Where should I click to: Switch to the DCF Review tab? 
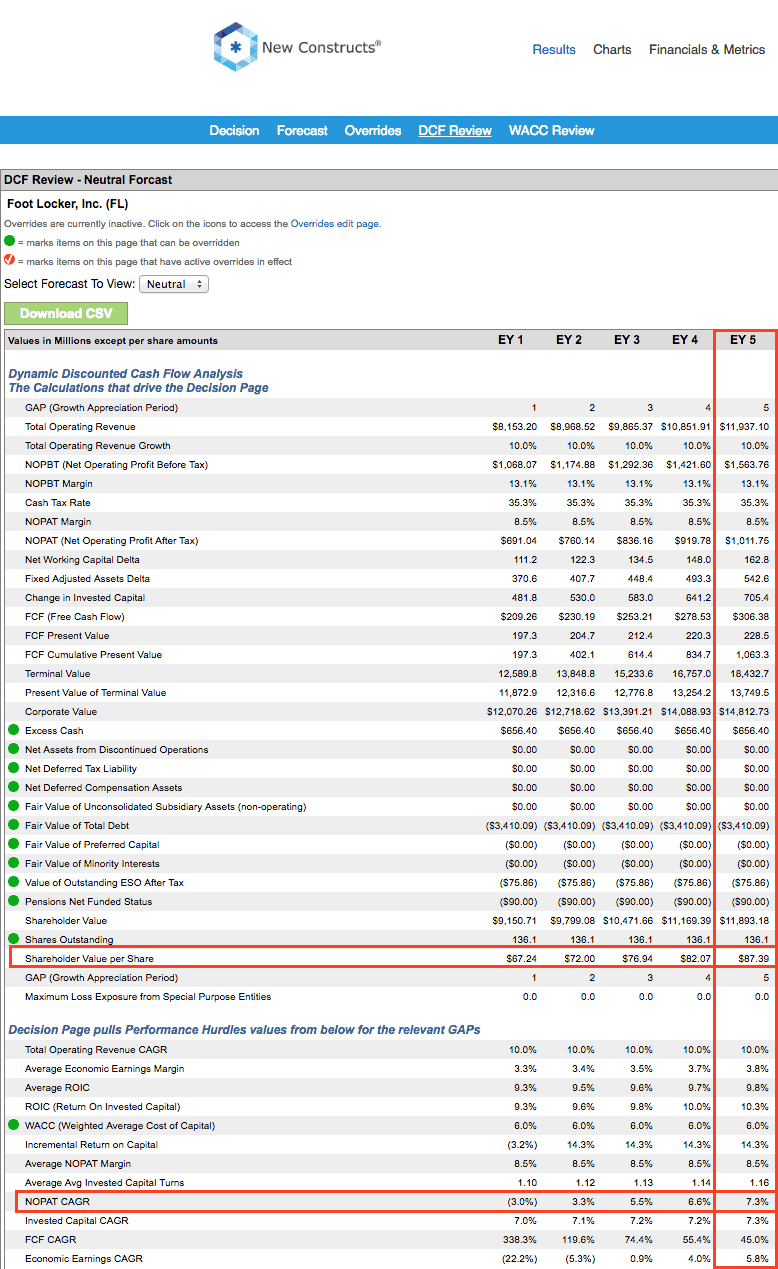point(455,130)
